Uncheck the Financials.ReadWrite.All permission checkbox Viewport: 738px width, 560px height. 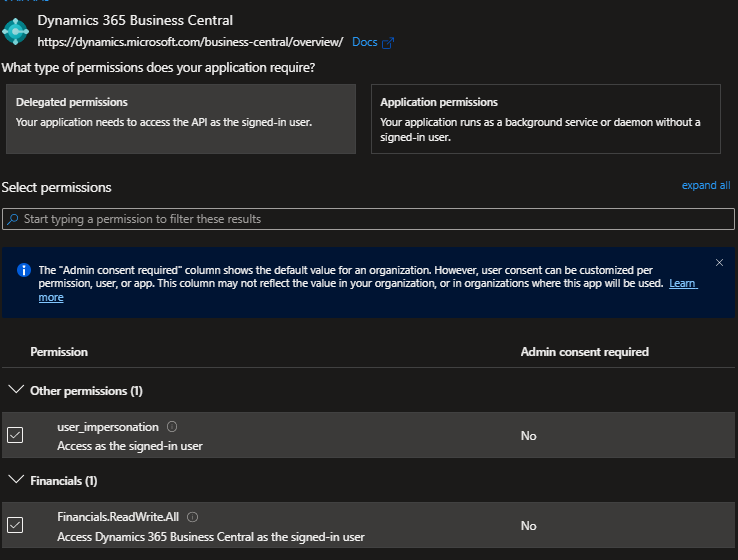pos(15,525)
